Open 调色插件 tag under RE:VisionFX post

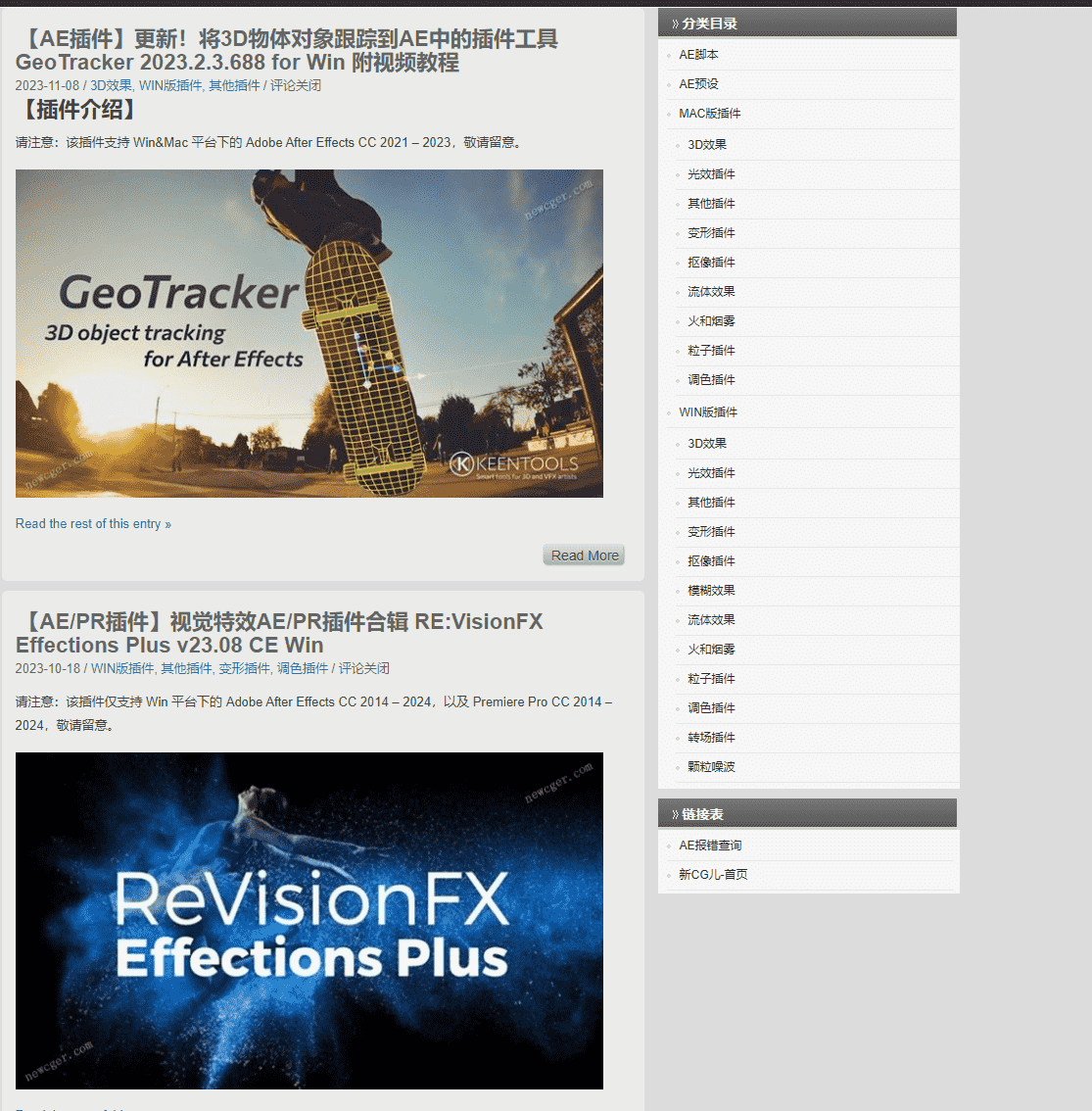303,669
